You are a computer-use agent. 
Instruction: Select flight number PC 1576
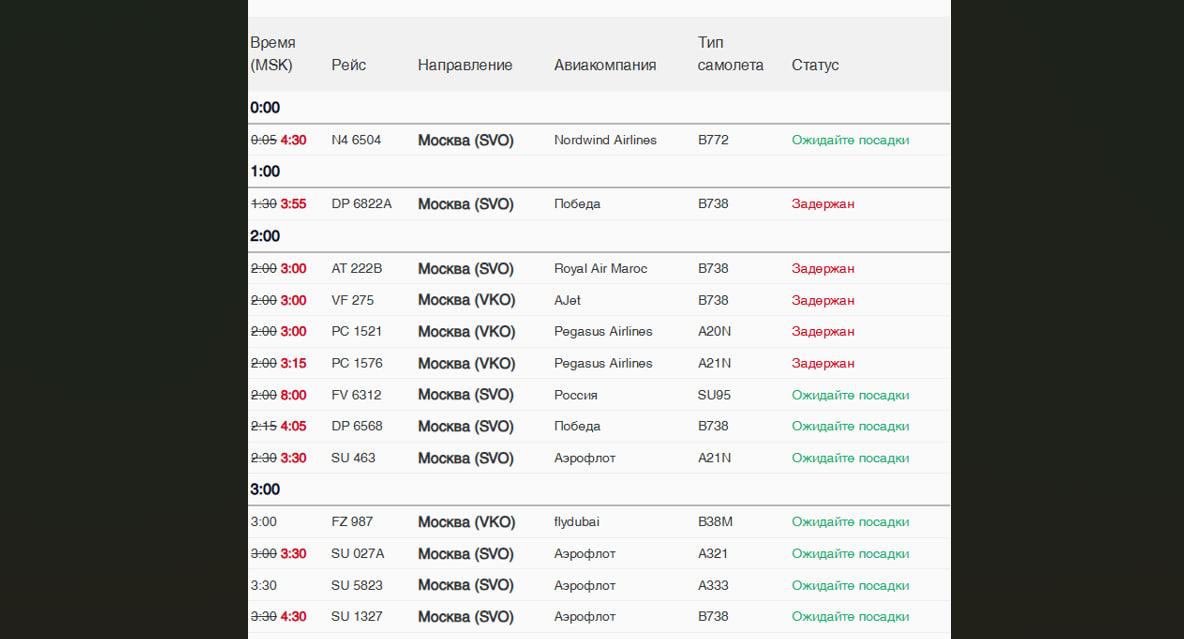(357, 363)
